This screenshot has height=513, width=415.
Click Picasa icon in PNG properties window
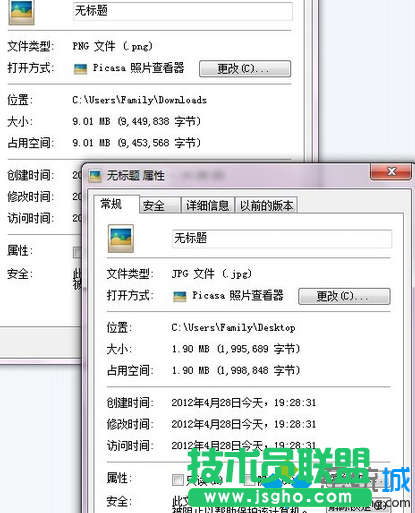80,69
